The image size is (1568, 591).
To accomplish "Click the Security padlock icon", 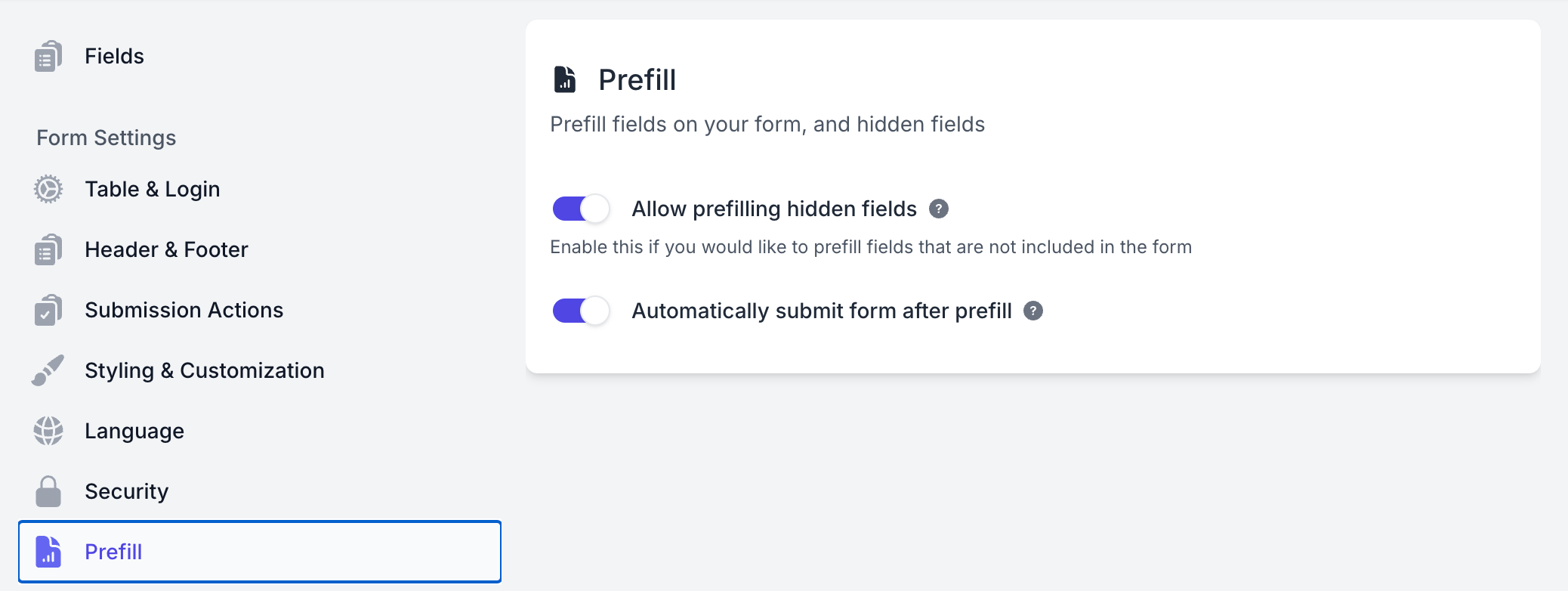I will pyautogui.click(x=48, y=491).
